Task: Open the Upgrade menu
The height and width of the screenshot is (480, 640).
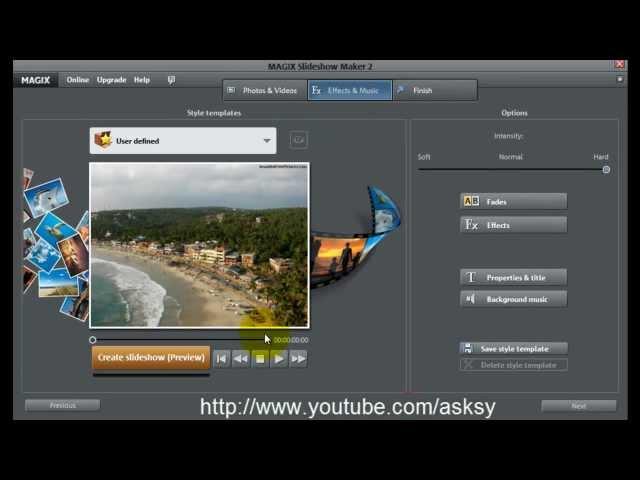Action: 111,80
